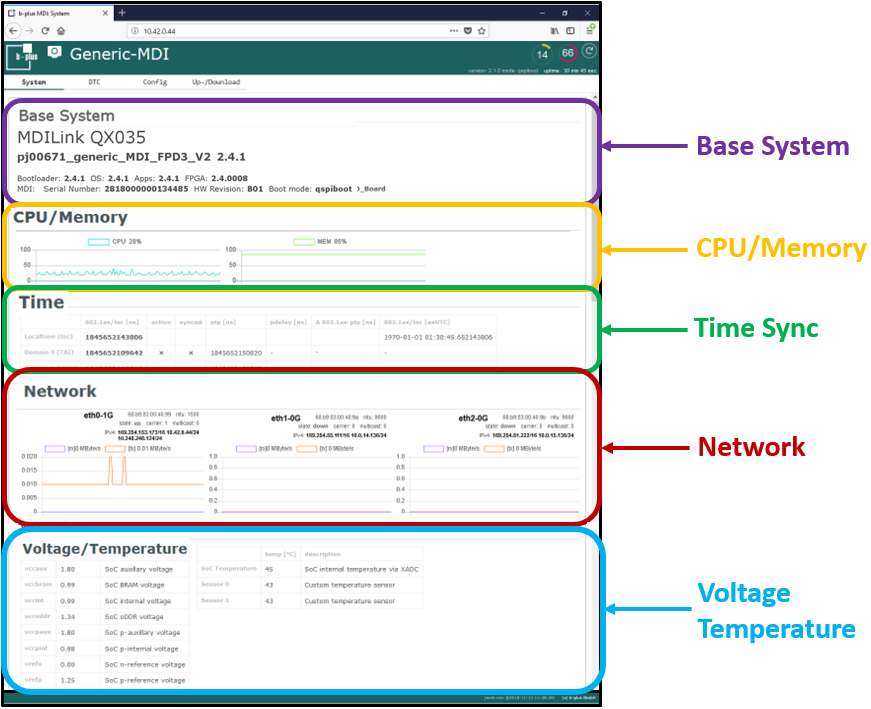This screenshot has height=709, width=871.
Task: Click ptp value 1845652150820
Action: (236, 353)
